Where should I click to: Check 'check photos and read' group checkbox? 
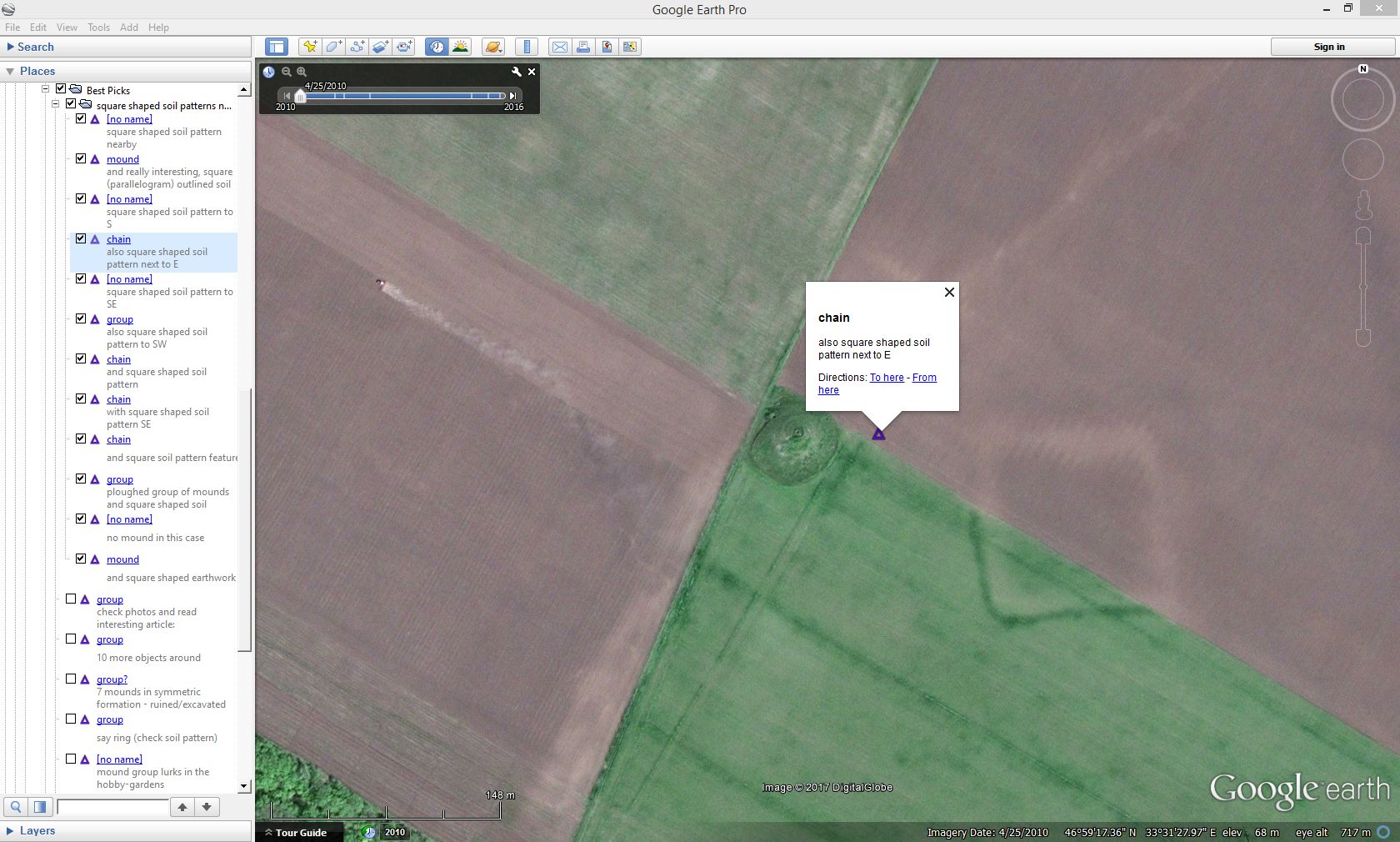tap(71, 599)
